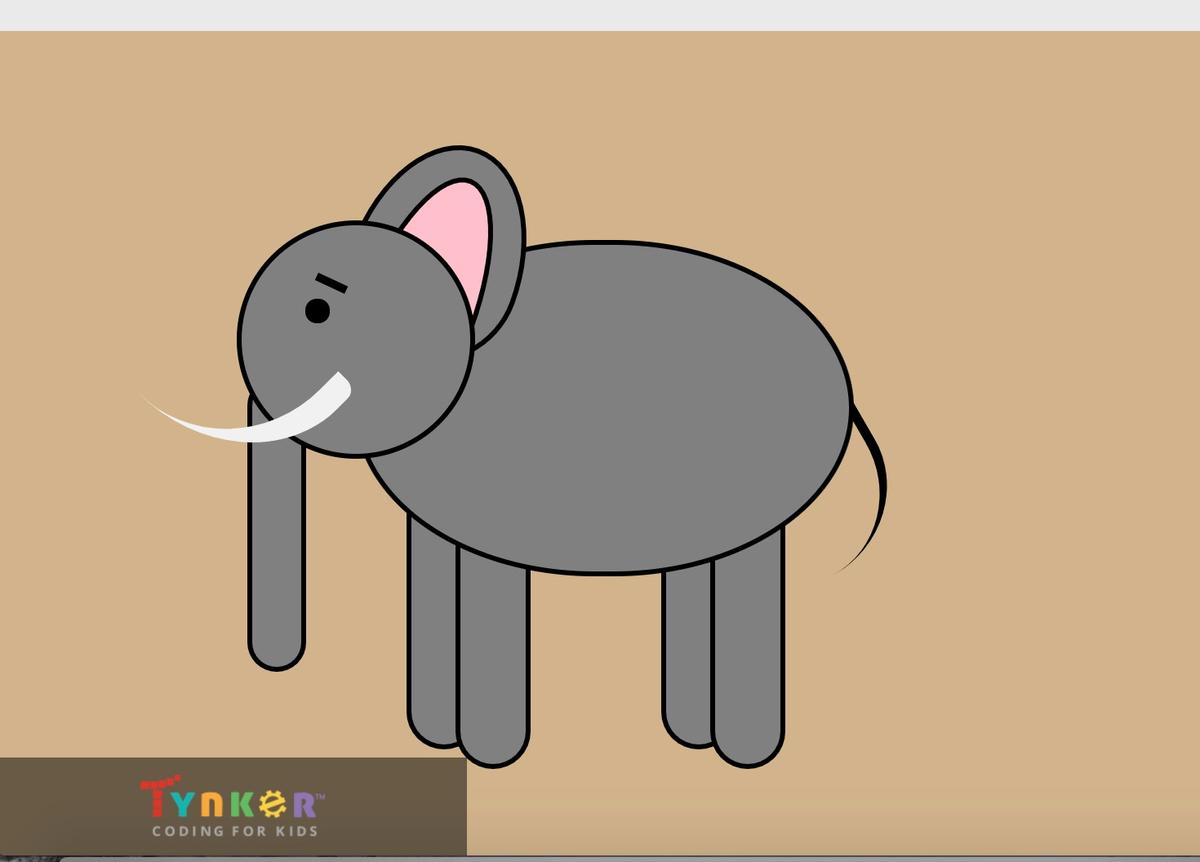The image size is (1200, 862).
Task: Select the nearer front leg of elephant
Action: [493, 670]
